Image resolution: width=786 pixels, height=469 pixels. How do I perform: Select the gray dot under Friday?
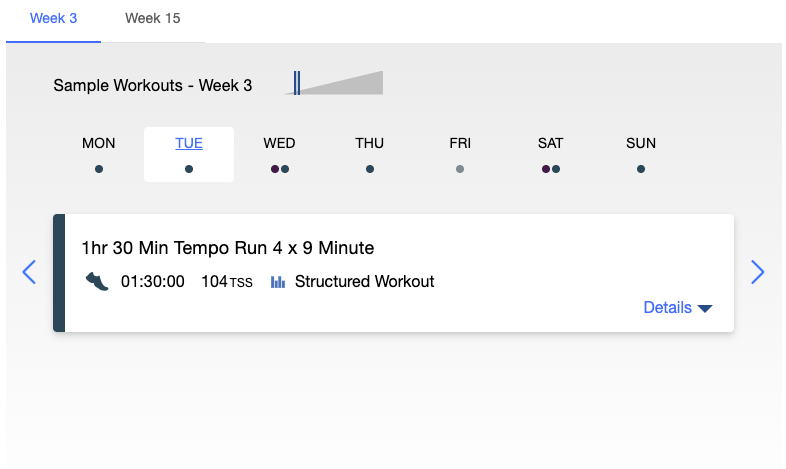point(460,169)
